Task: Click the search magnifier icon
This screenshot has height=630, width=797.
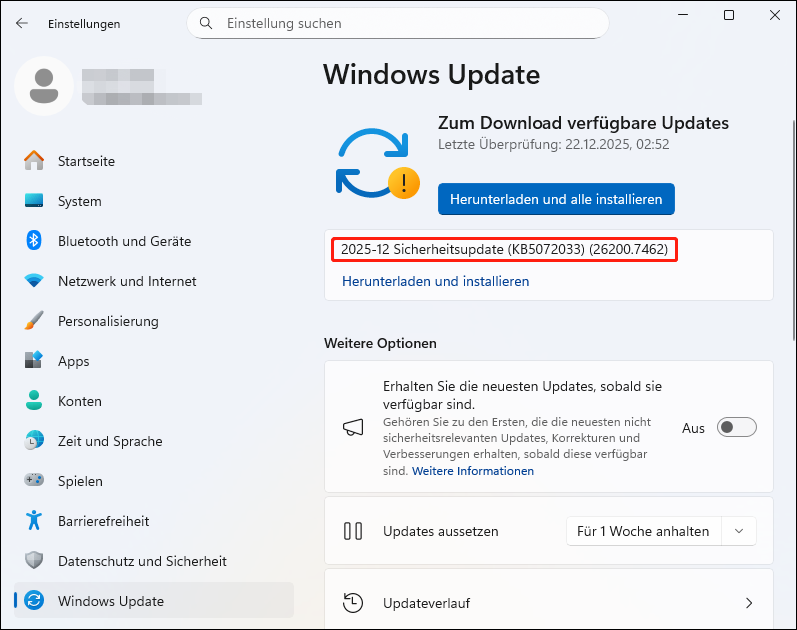Action: (x=205, y=23)
